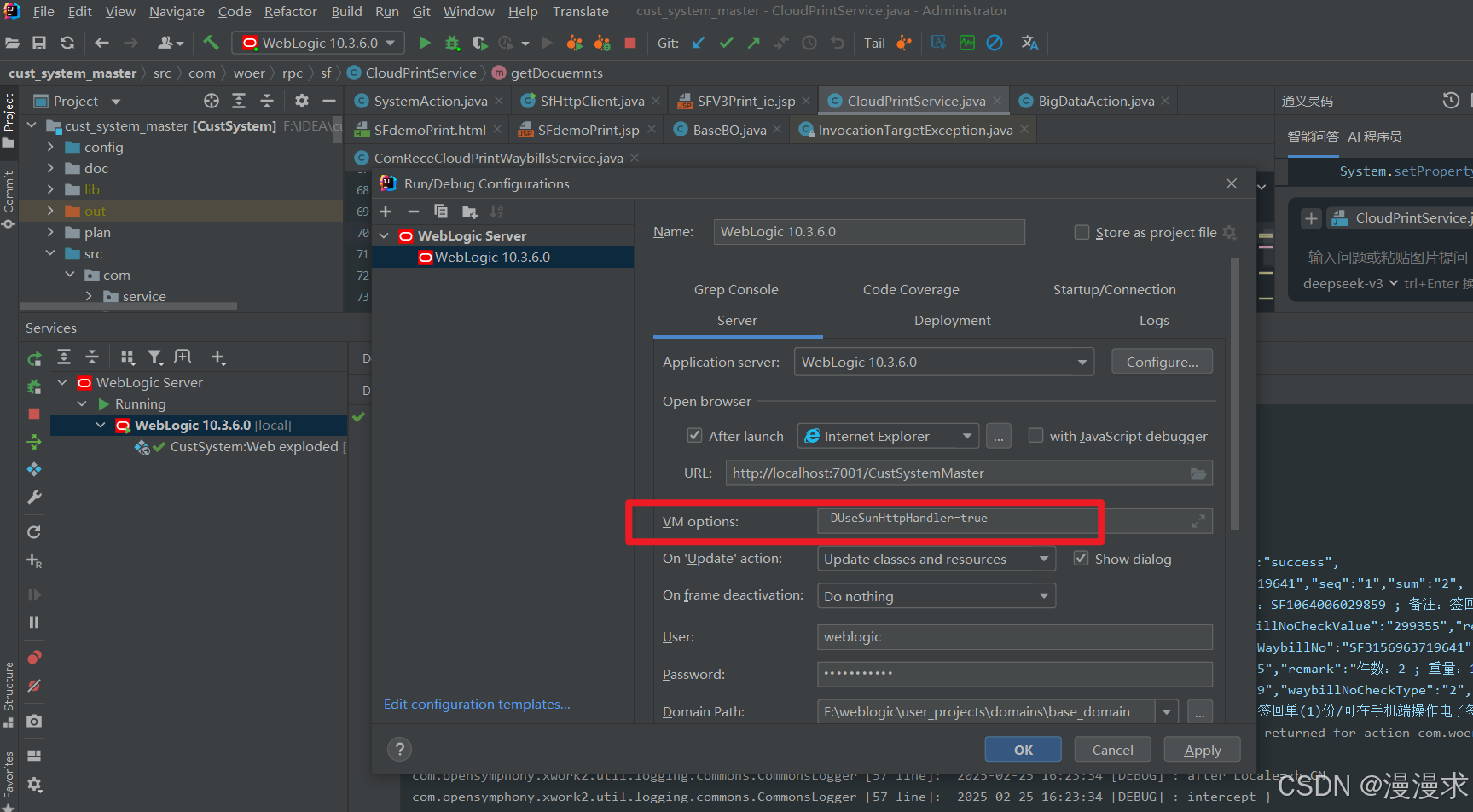The width and height of the screenshot is (1473, 812).
Task: Click the red Stop button in main toolbar
Action: pos(630,43)
